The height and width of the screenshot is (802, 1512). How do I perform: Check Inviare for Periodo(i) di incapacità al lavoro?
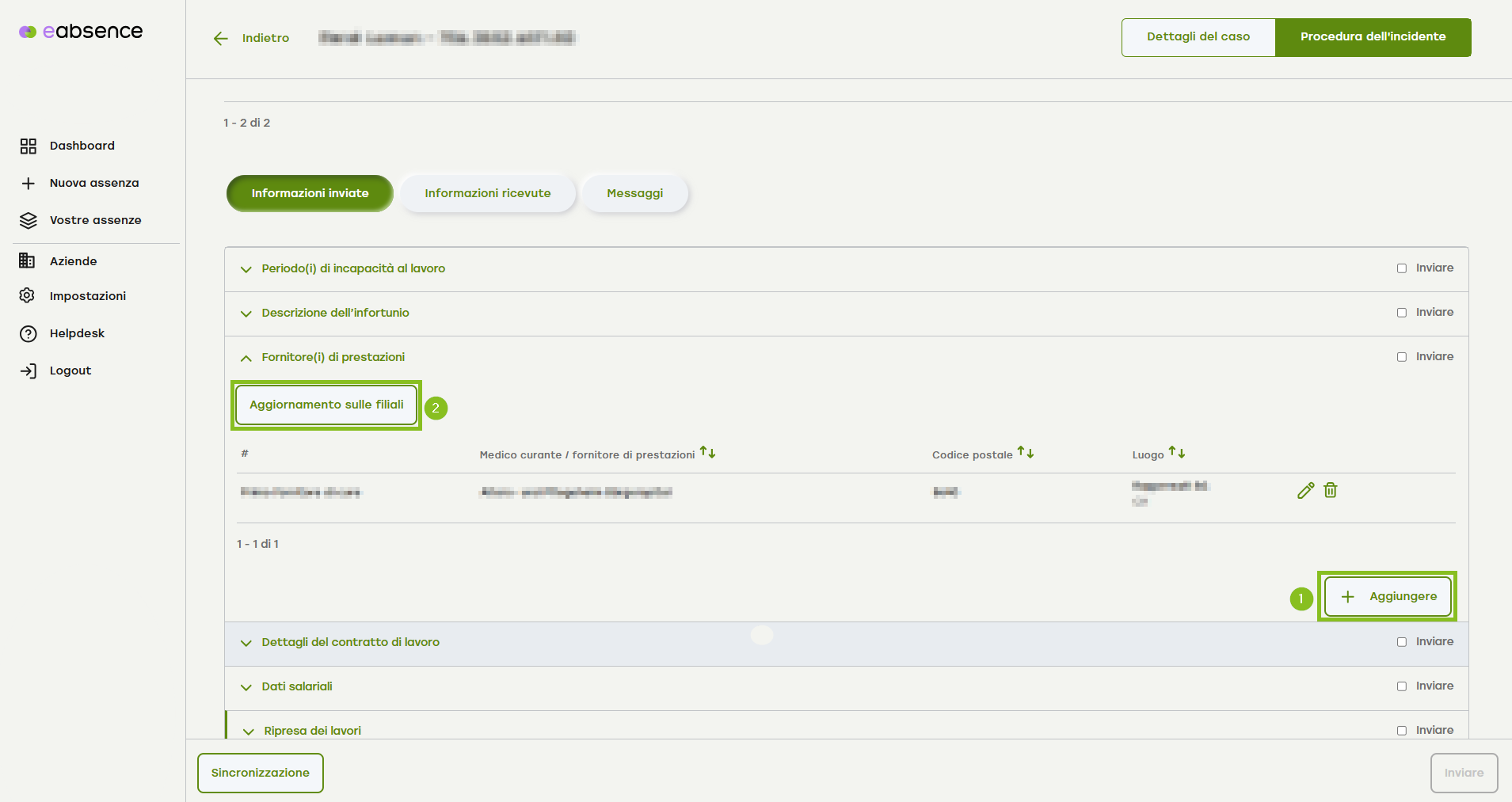1402,268
